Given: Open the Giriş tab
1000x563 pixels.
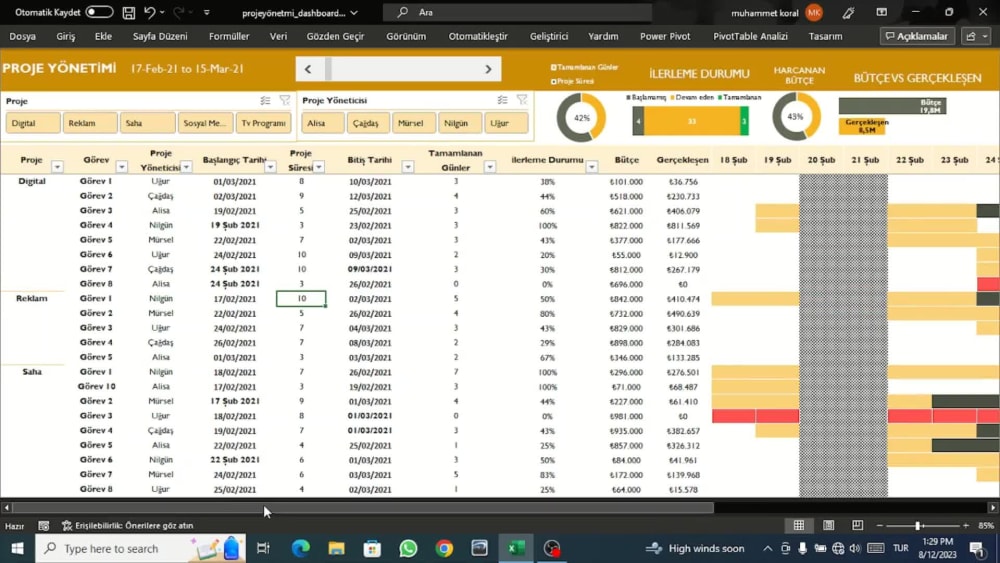Looking at the screenshot, I should (x=66, y=36).
